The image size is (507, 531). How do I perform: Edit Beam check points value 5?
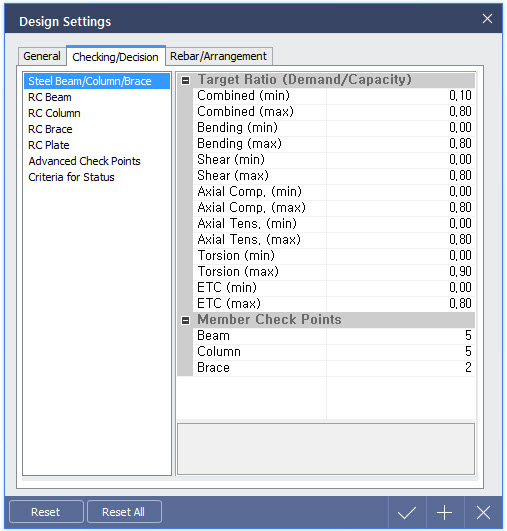(x=401, y=336)
